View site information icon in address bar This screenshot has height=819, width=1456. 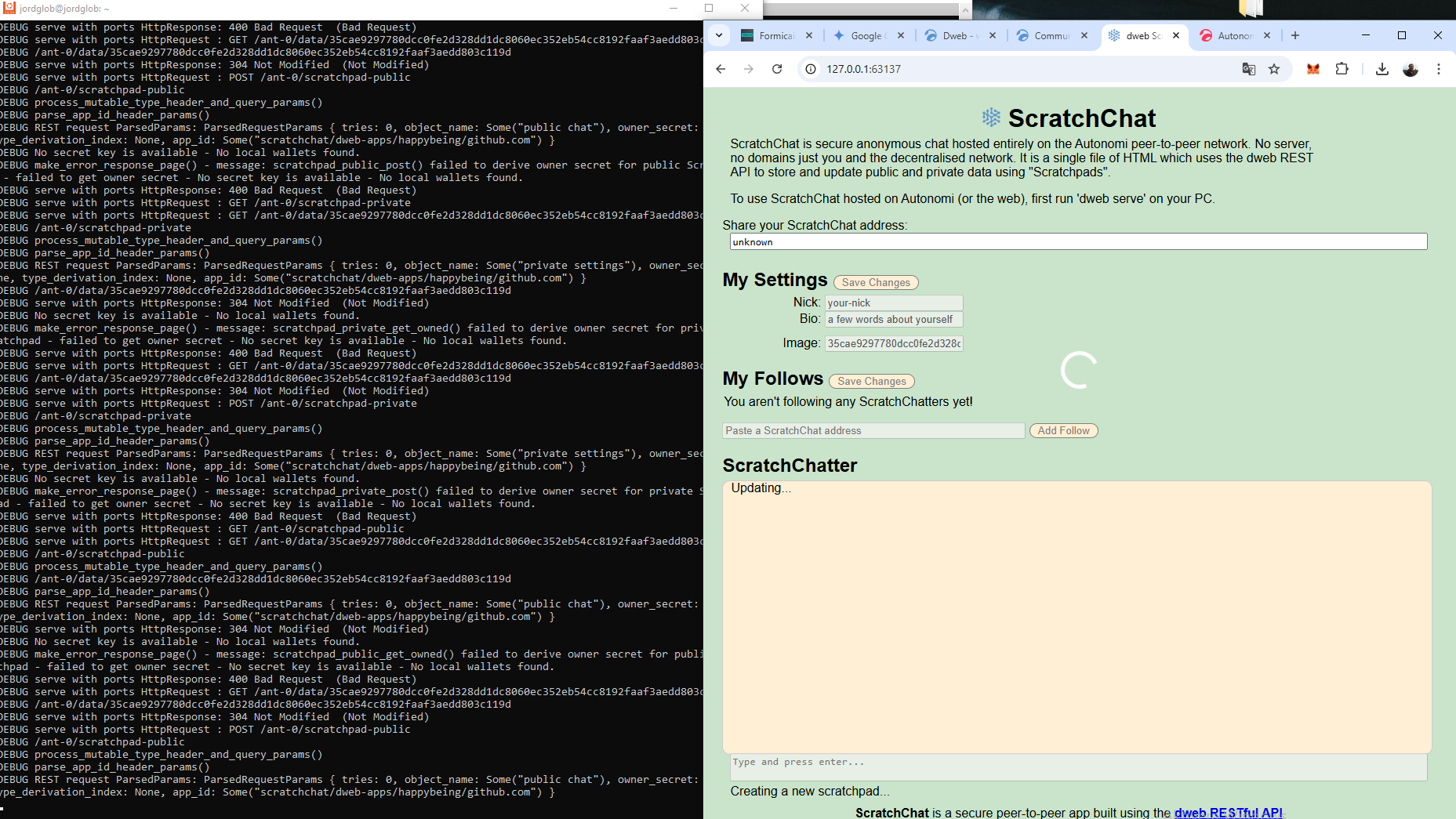click(x=811, y=69)
